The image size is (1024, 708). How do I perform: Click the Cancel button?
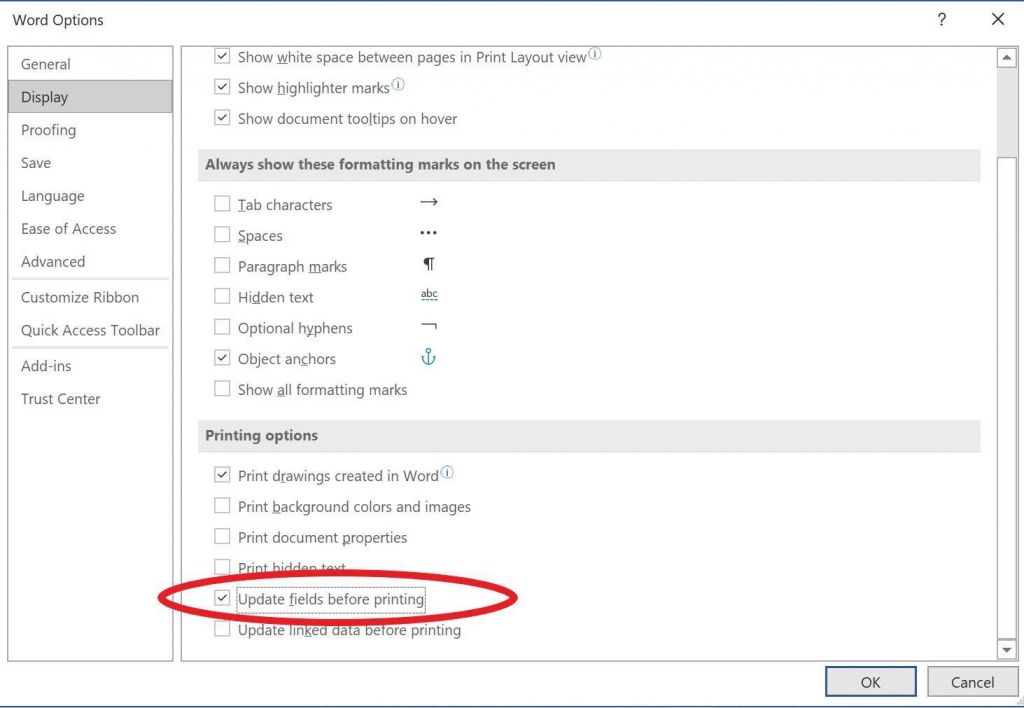[x=972, y=681]
